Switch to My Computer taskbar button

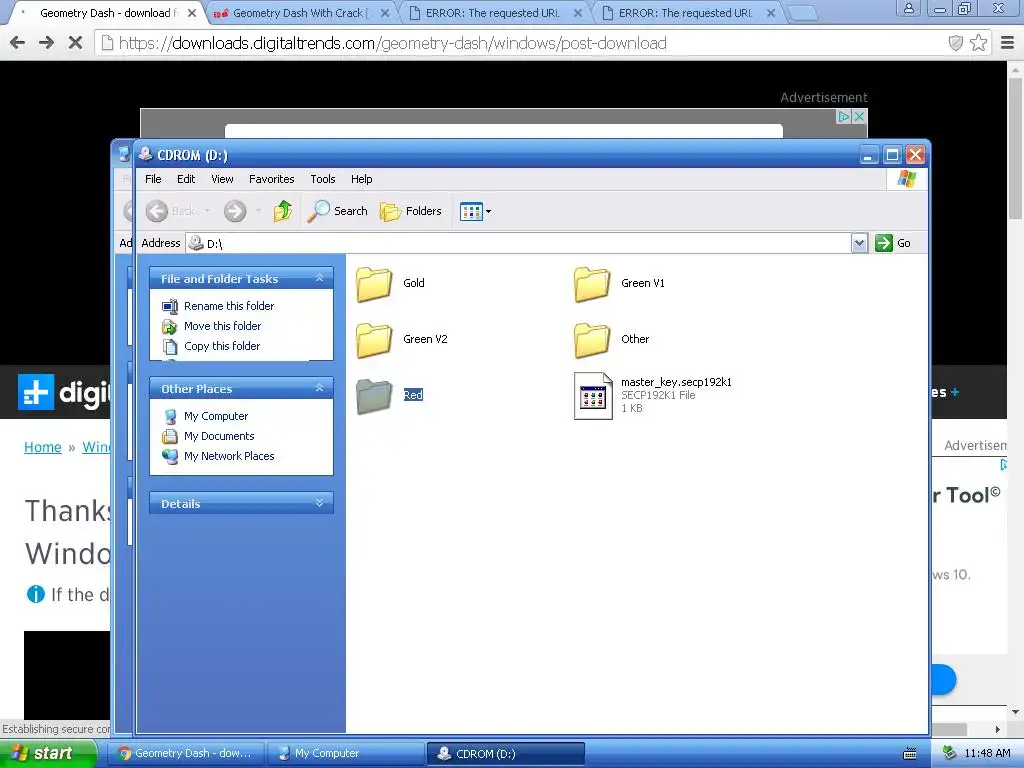(345, 753)
